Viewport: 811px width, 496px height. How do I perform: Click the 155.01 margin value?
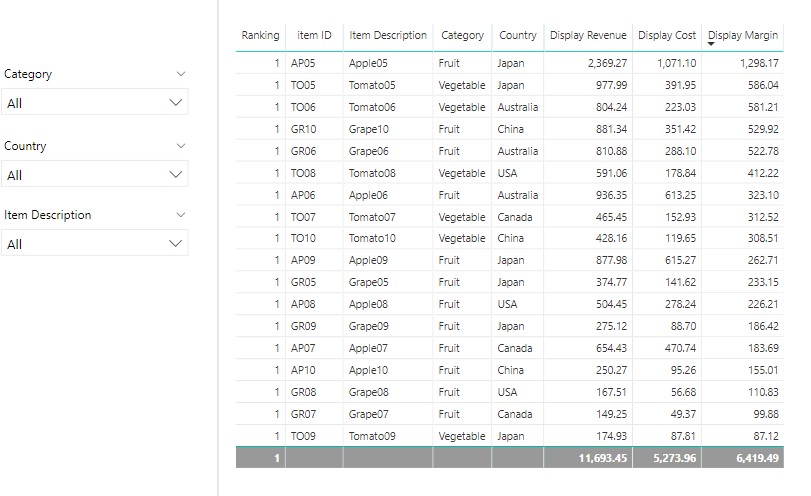tap(763, 370)
